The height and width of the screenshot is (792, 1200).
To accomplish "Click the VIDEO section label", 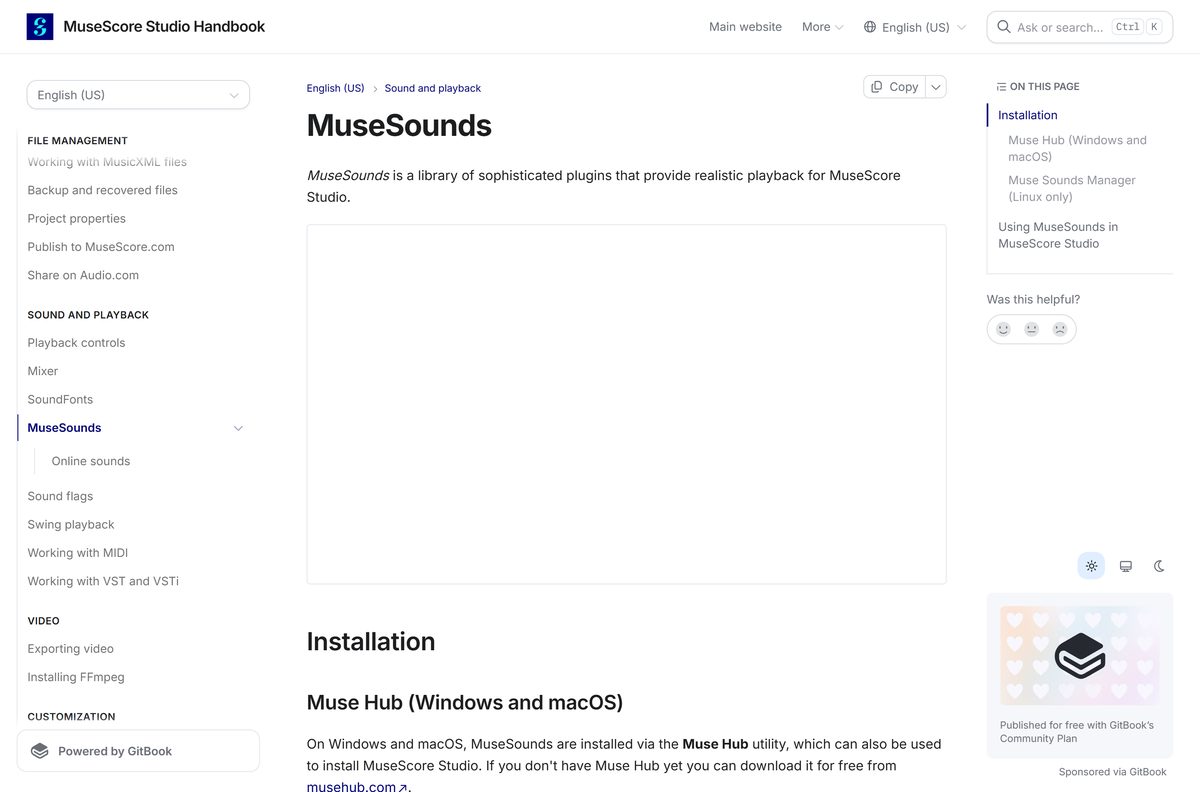I will click(44, 621).
